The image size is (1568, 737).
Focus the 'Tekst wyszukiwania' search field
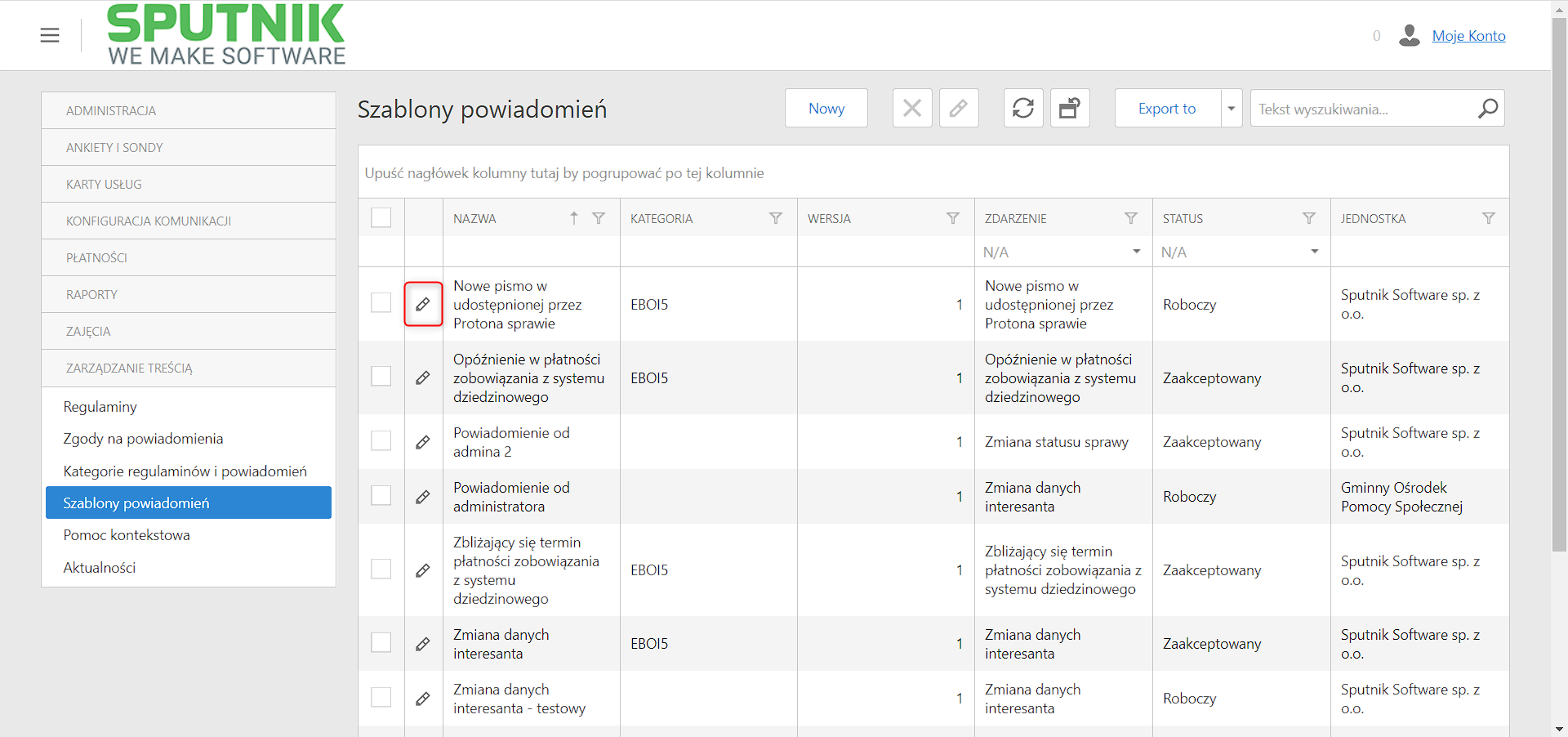point(1364,109)
